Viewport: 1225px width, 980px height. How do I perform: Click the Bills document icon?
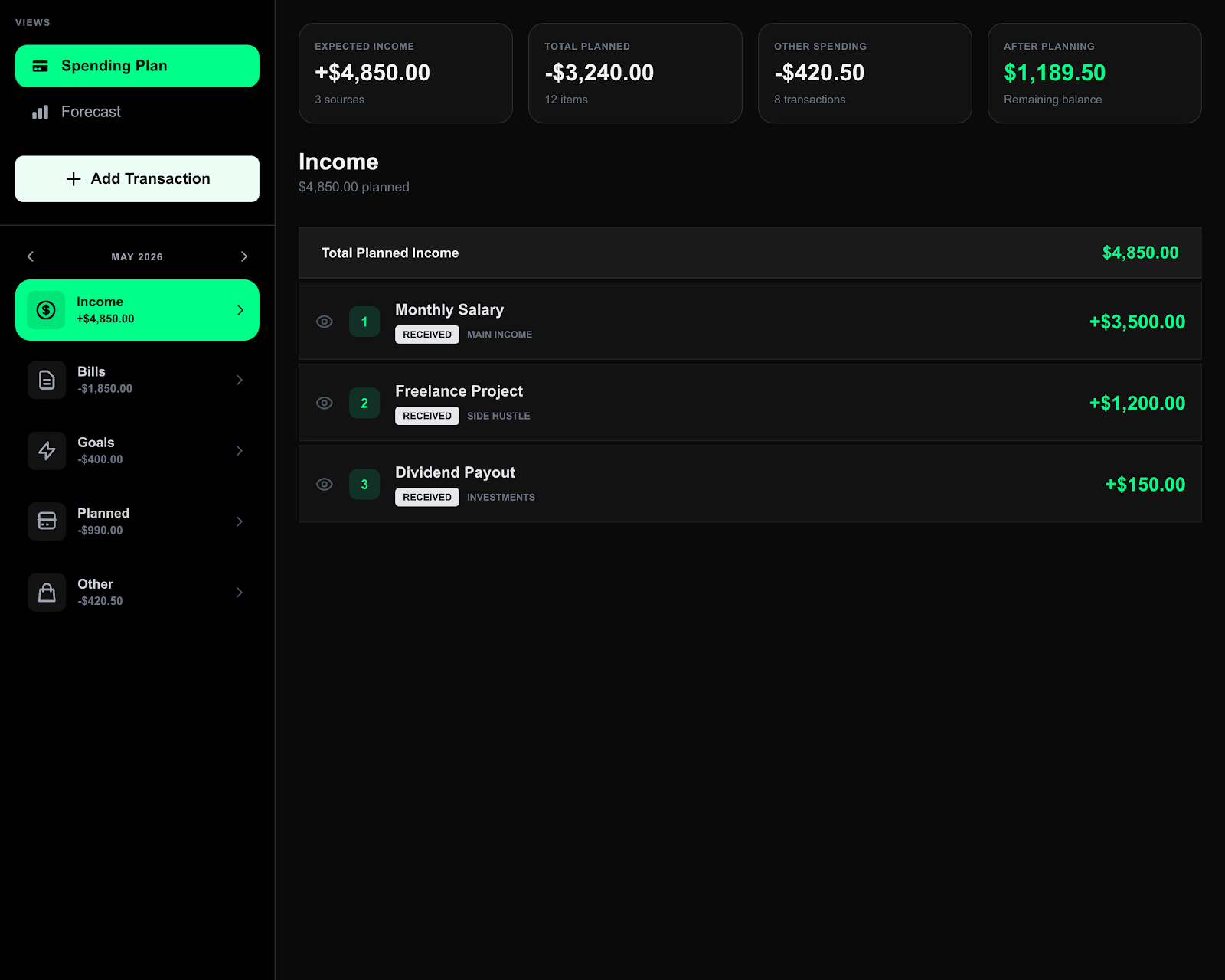point(47,380)
